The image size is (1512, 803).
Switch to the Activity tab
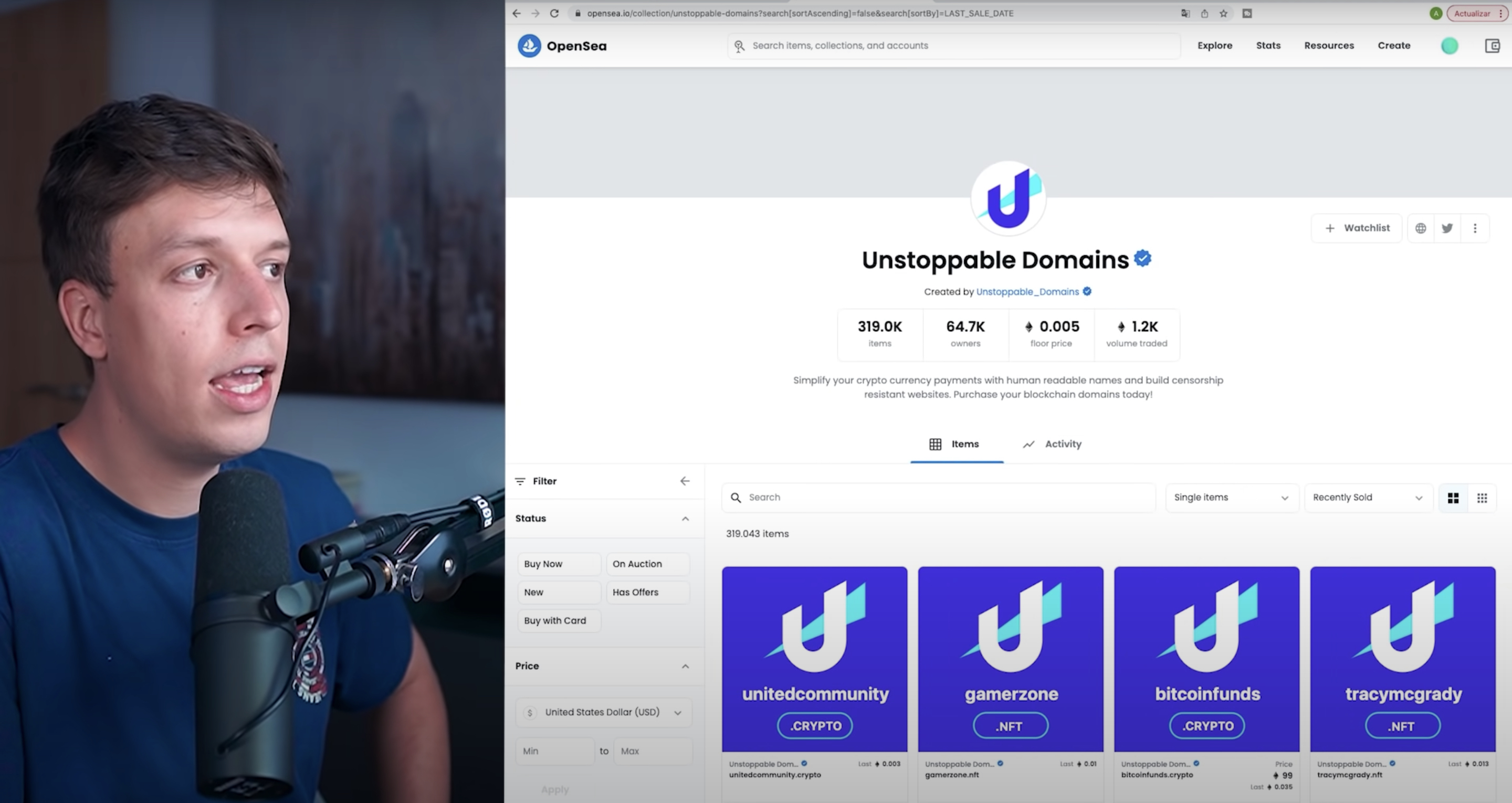pos(1052,445)
